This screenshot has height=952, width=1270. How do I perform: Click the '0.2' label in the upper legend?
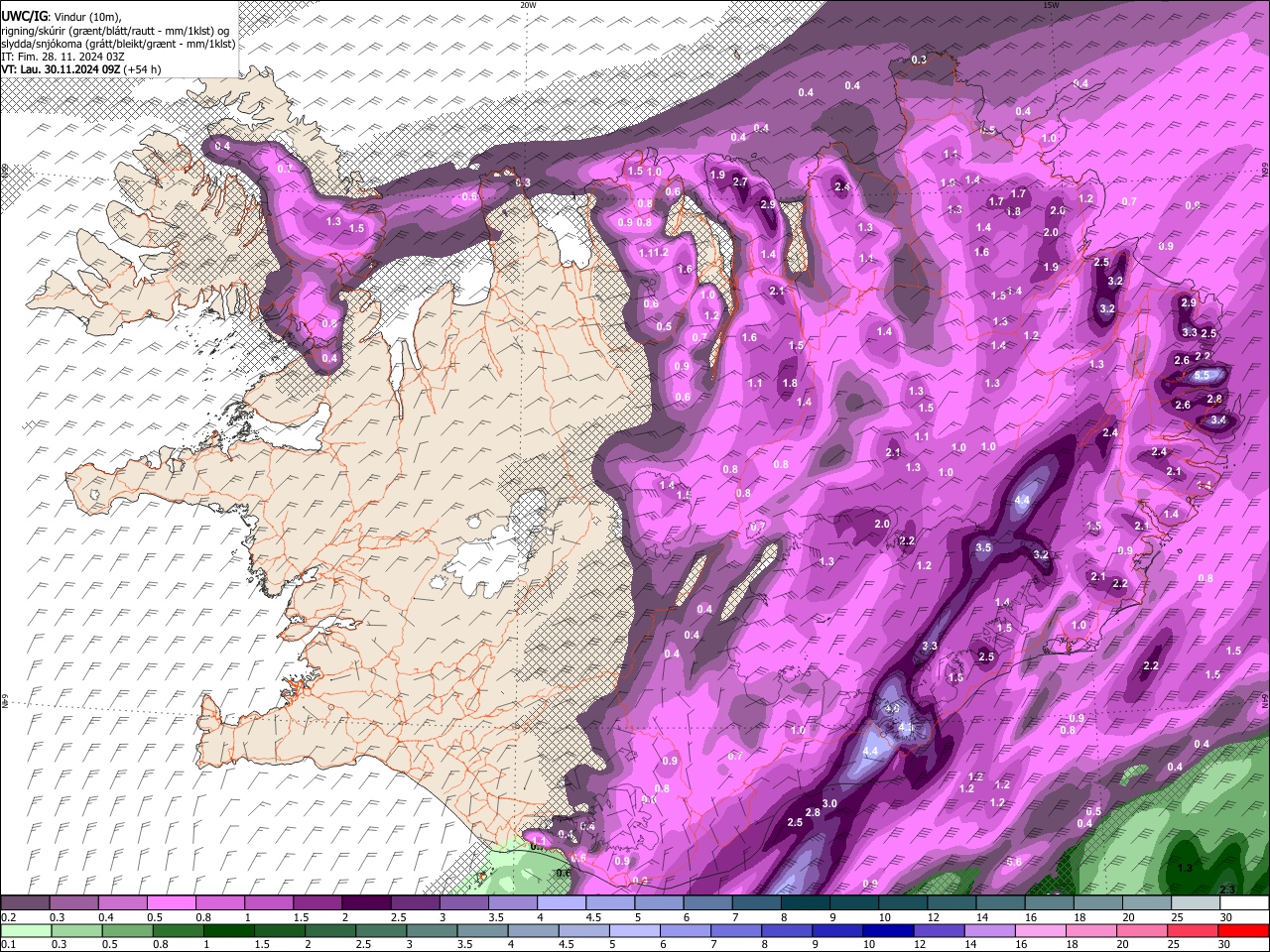tap(9, 917)
